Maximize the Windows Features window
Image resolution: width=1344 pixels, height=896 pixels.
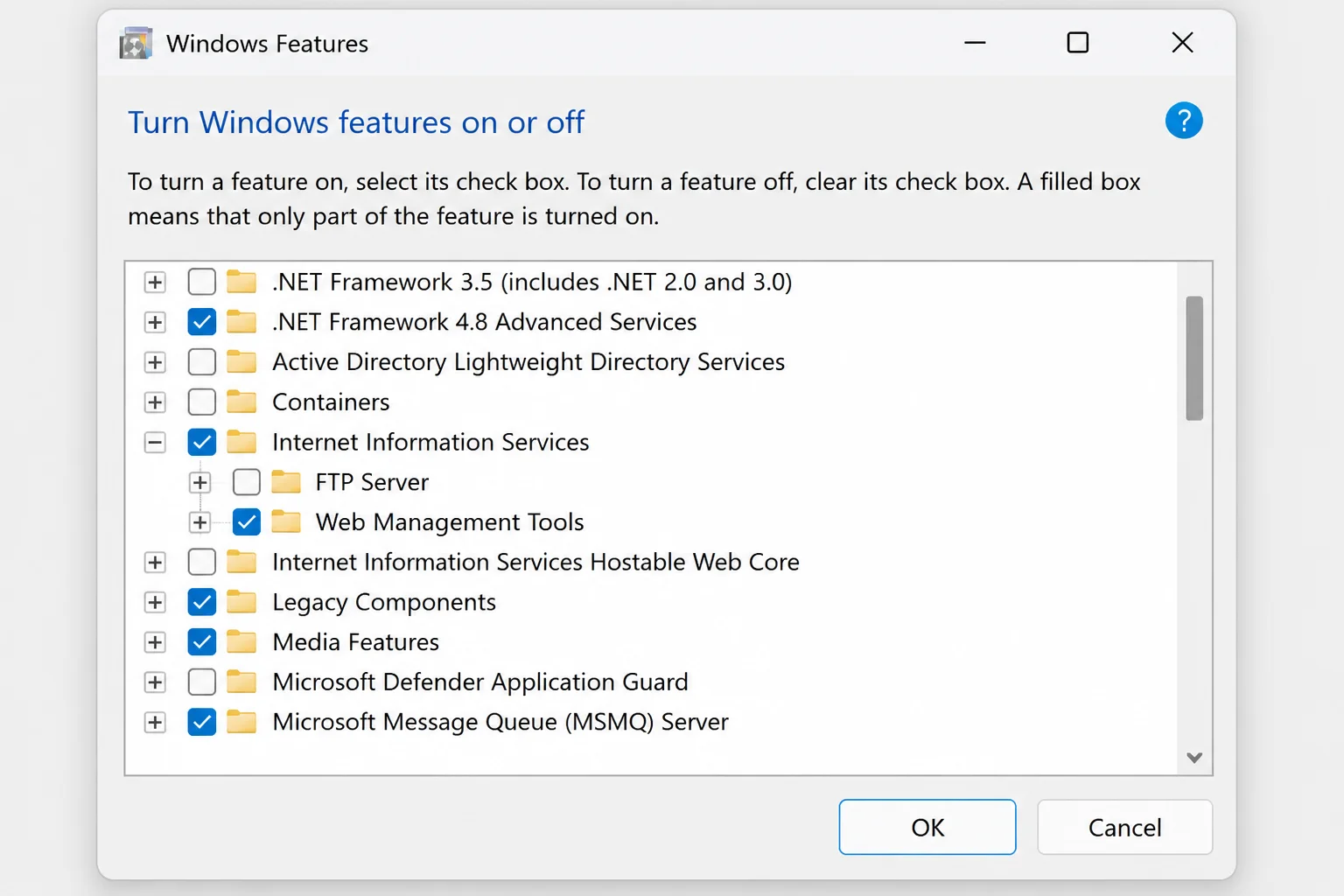click(1078, 42)
